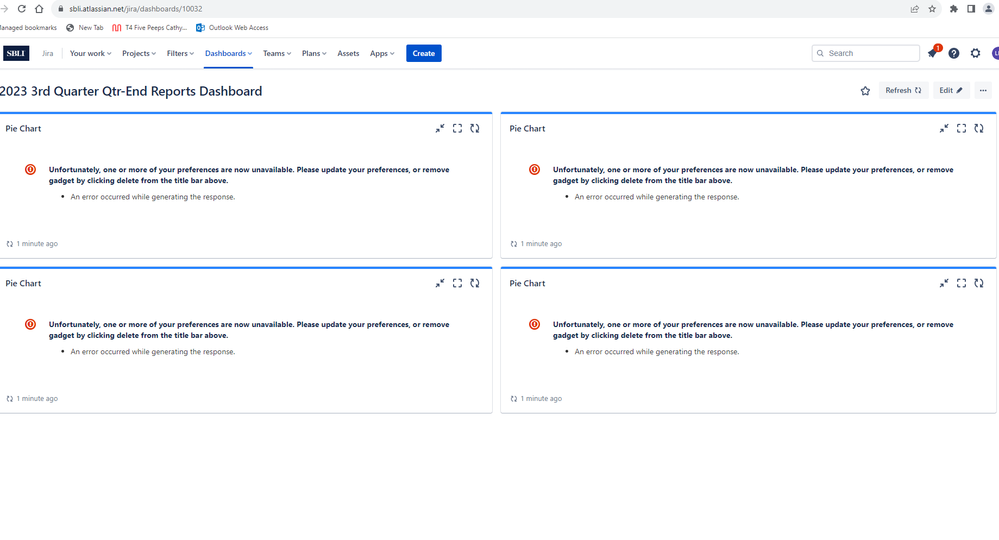This screenshot has width=999, height=540.
Task: Click the SBLI logo in Jira header
Action: pyautogui.click(x=16, y=53)
